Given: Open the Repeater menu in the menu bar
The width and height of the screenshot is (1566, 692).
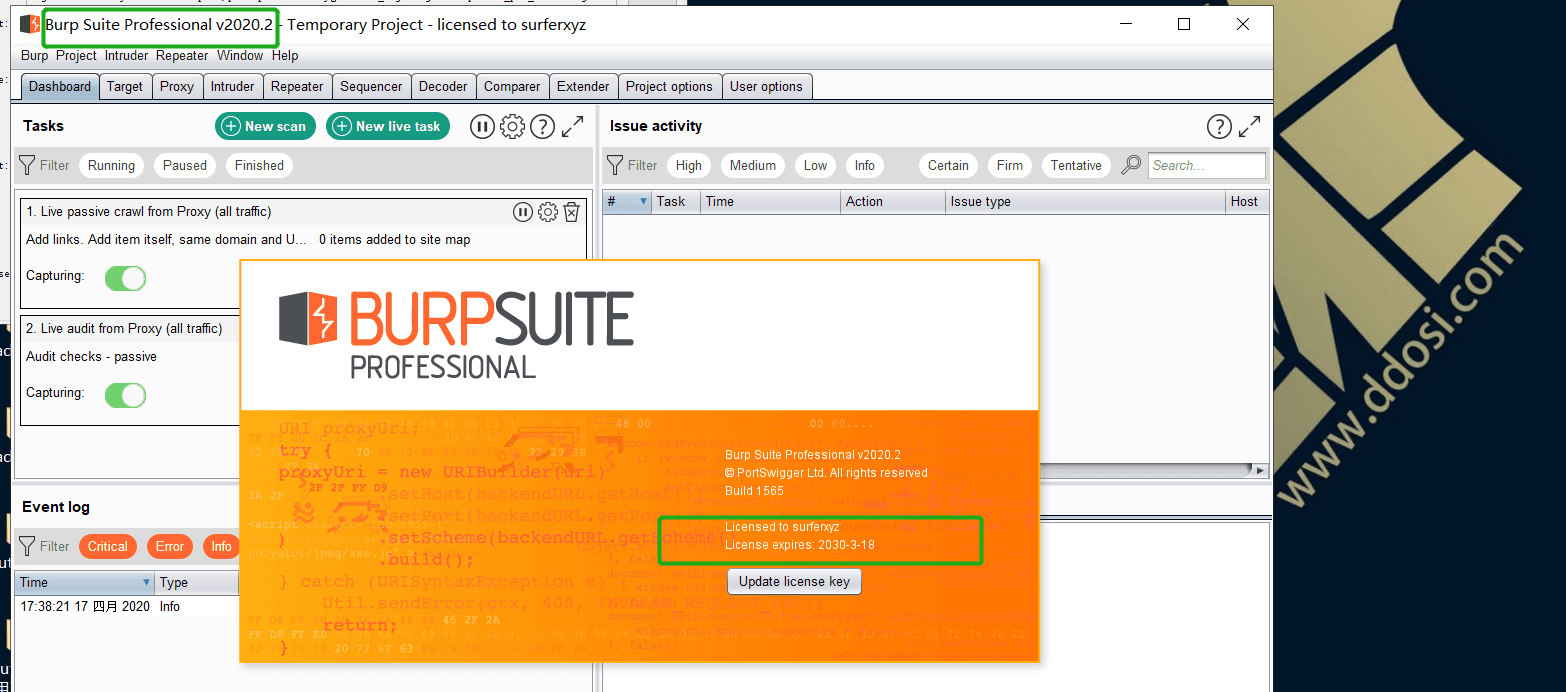Looking at the screenshot, I should 182,56.
